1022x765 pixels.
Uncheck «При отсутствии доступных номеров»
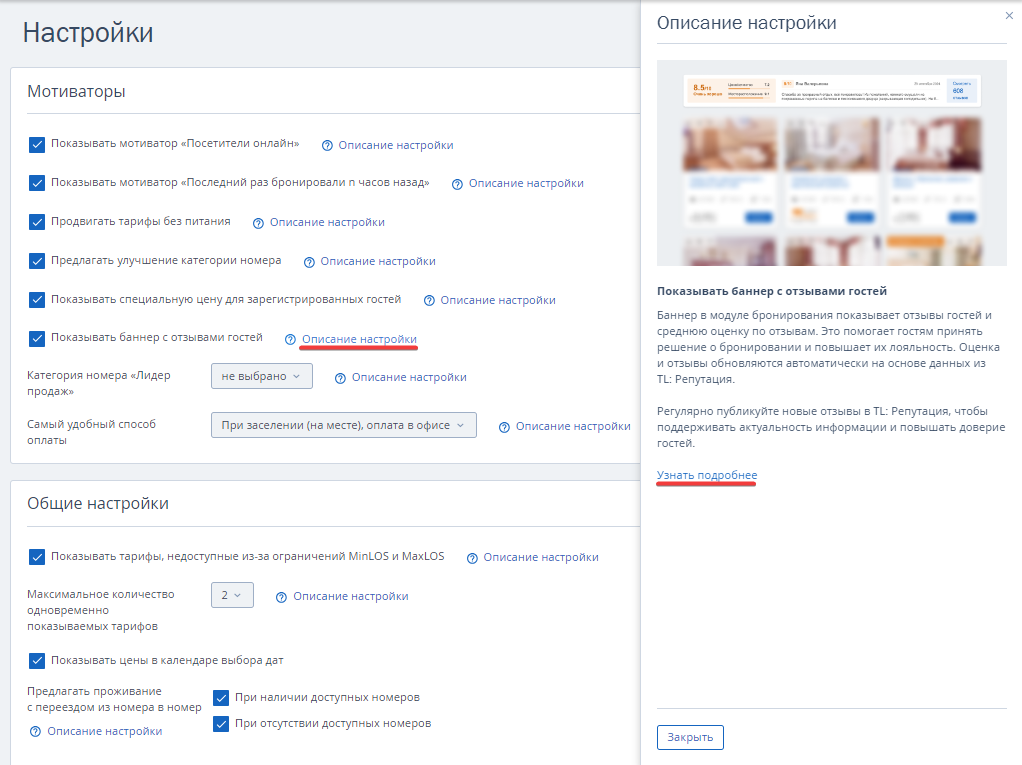point(221,724)
